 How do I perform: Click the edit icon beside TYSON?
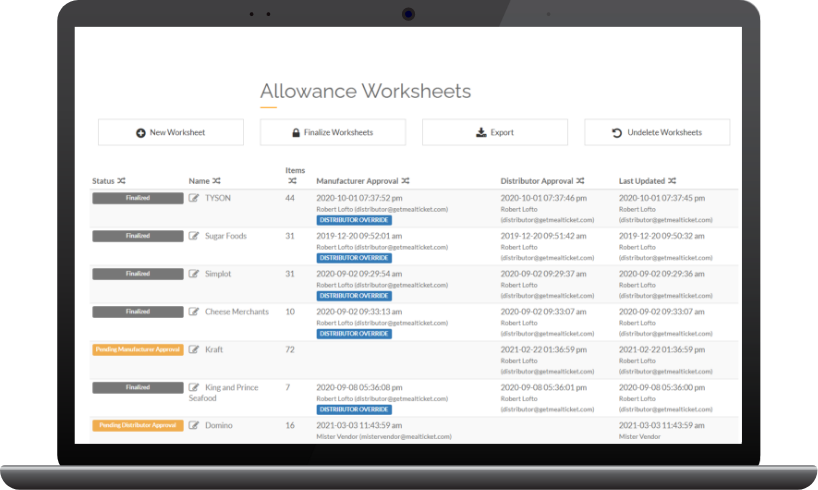click(194, 198)
